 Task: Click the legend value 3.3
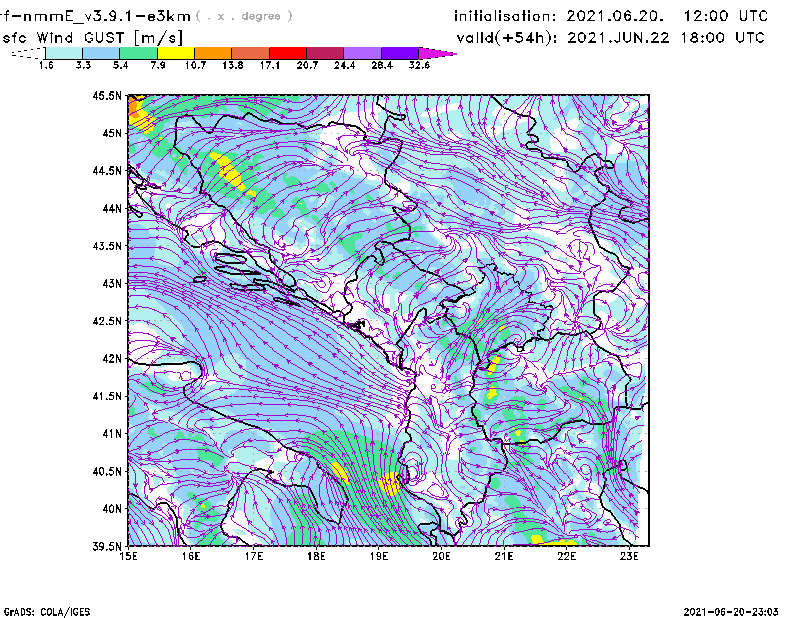point(83,65)
